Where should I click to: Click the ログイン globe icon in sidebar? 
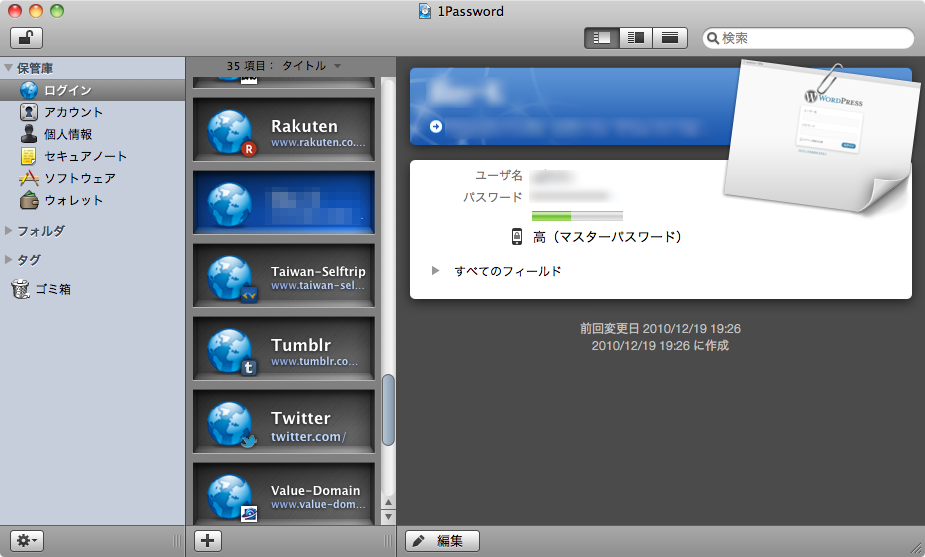pos(28,90)
